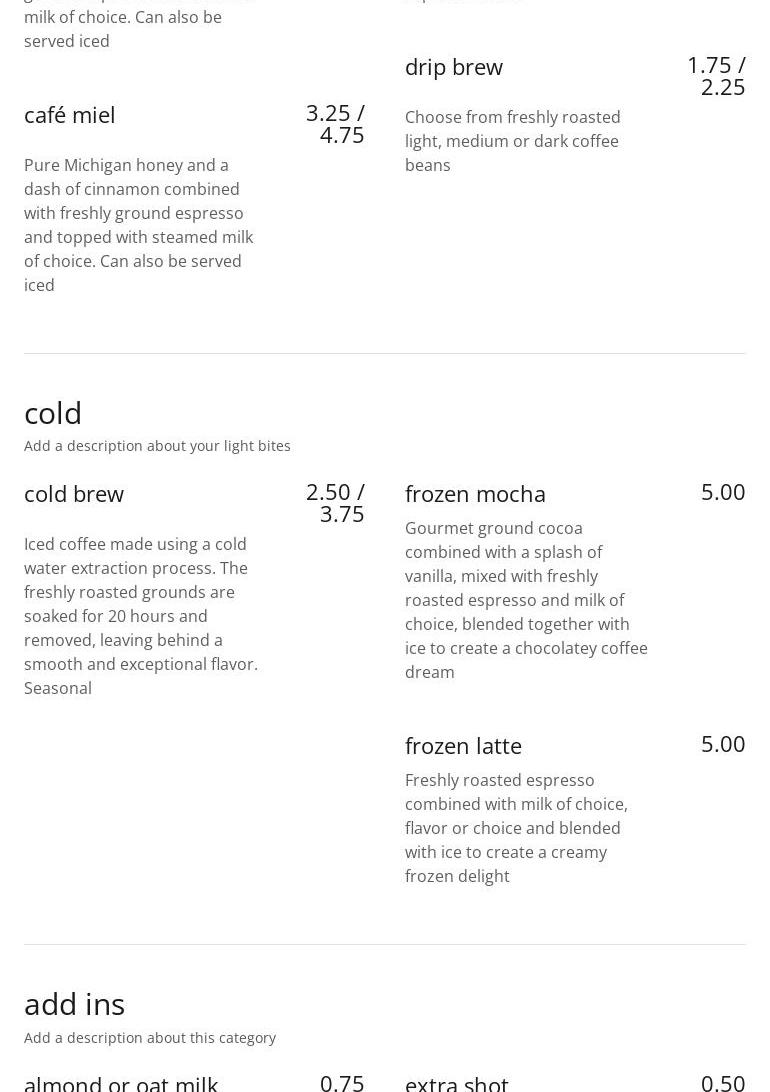Click the frozen mocha item title
This screenshot has height=1092, width=770.
[475, 494]
